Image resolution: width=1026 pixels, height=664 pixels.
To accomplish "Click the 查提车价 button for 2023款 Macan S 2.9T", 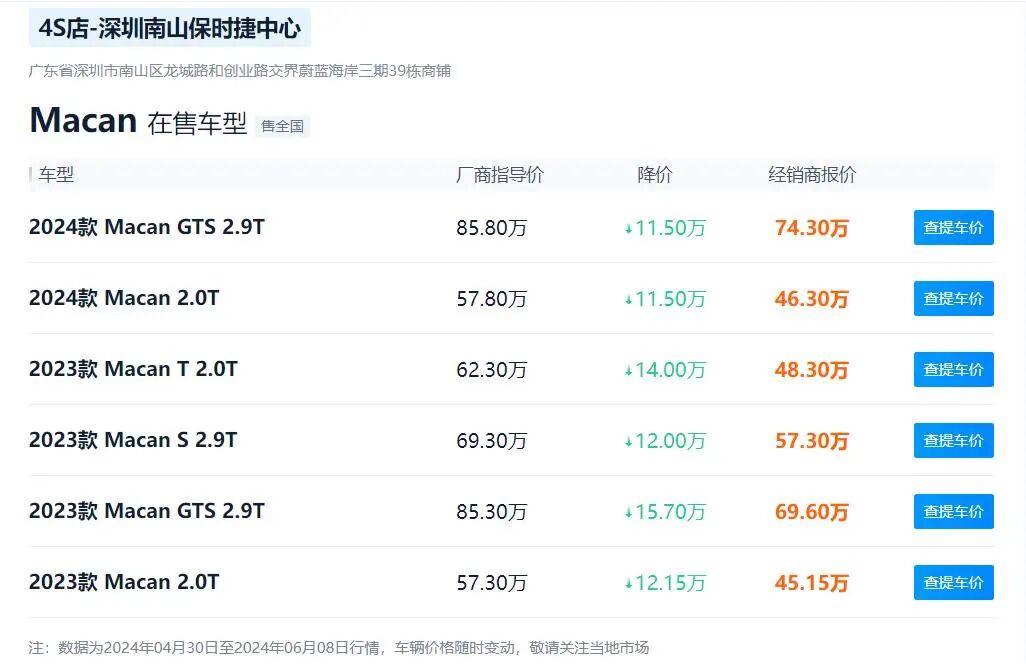I will click(952, 440).
